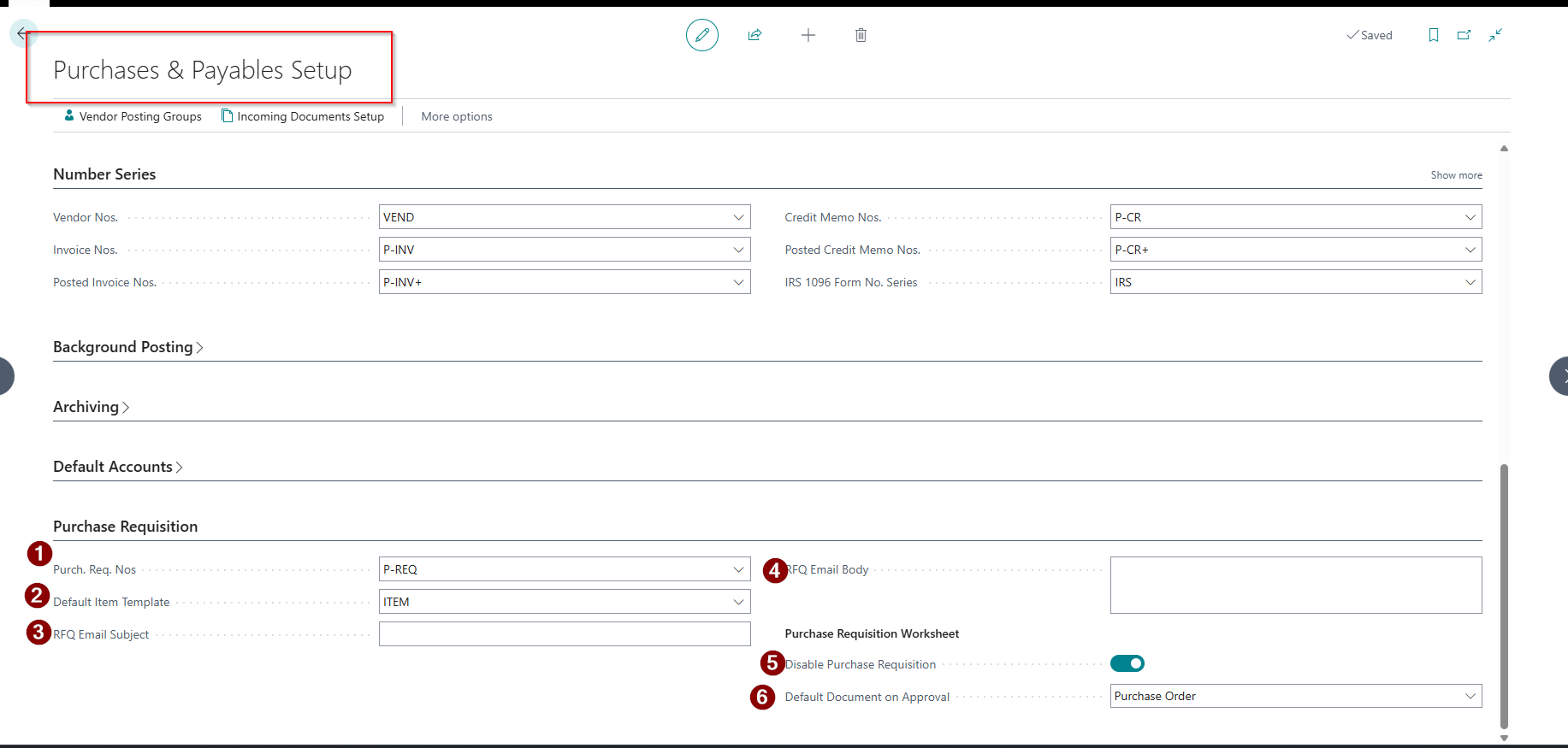Open page in new window icon

[x=1464, y=35]
